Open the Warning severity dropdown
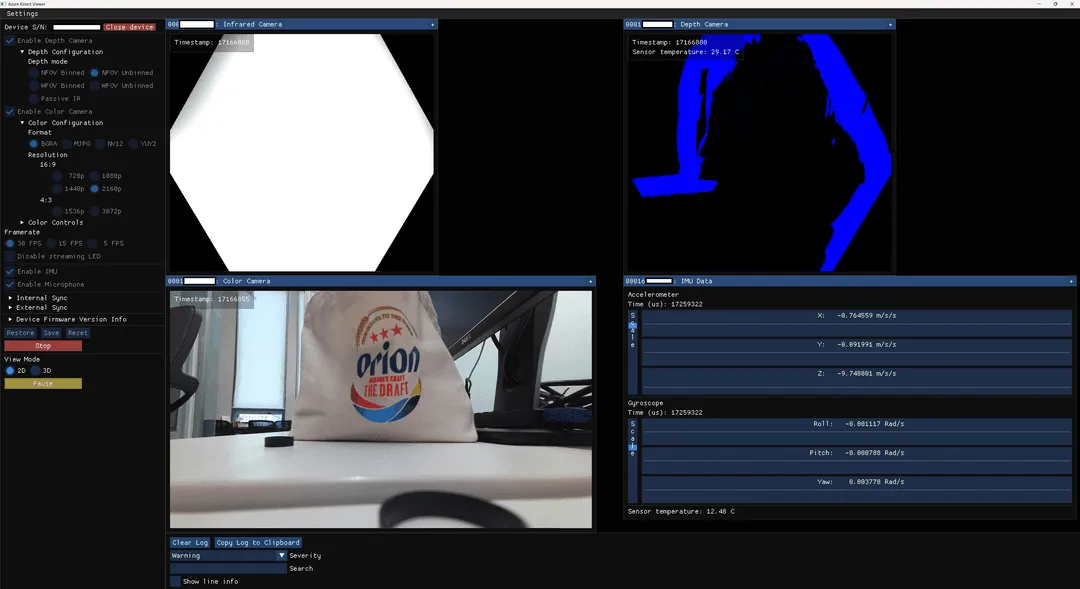 point(228,555)
